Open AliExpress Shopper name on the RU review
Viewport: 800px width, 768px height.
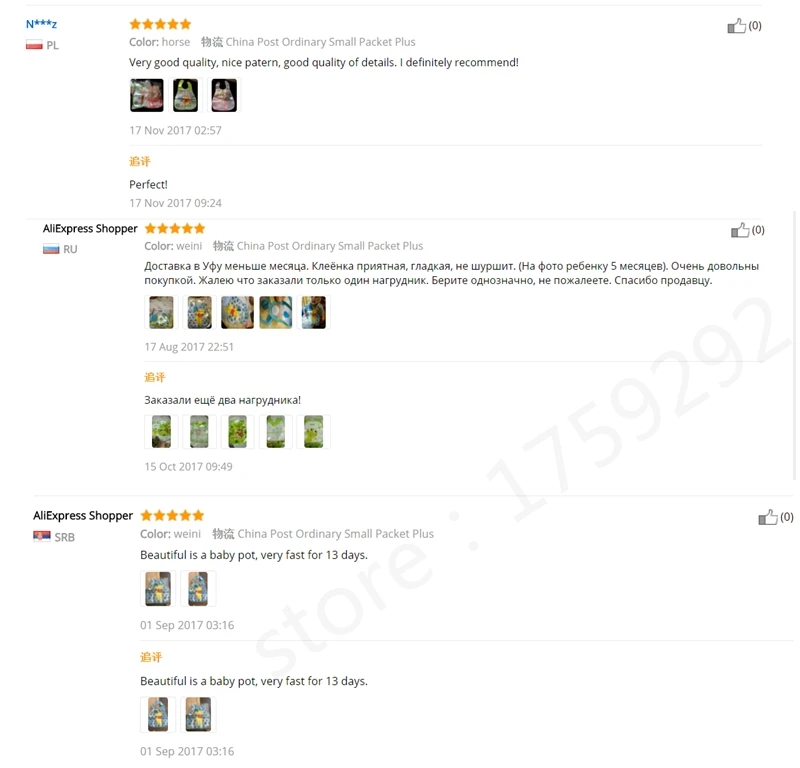point(90,229)
